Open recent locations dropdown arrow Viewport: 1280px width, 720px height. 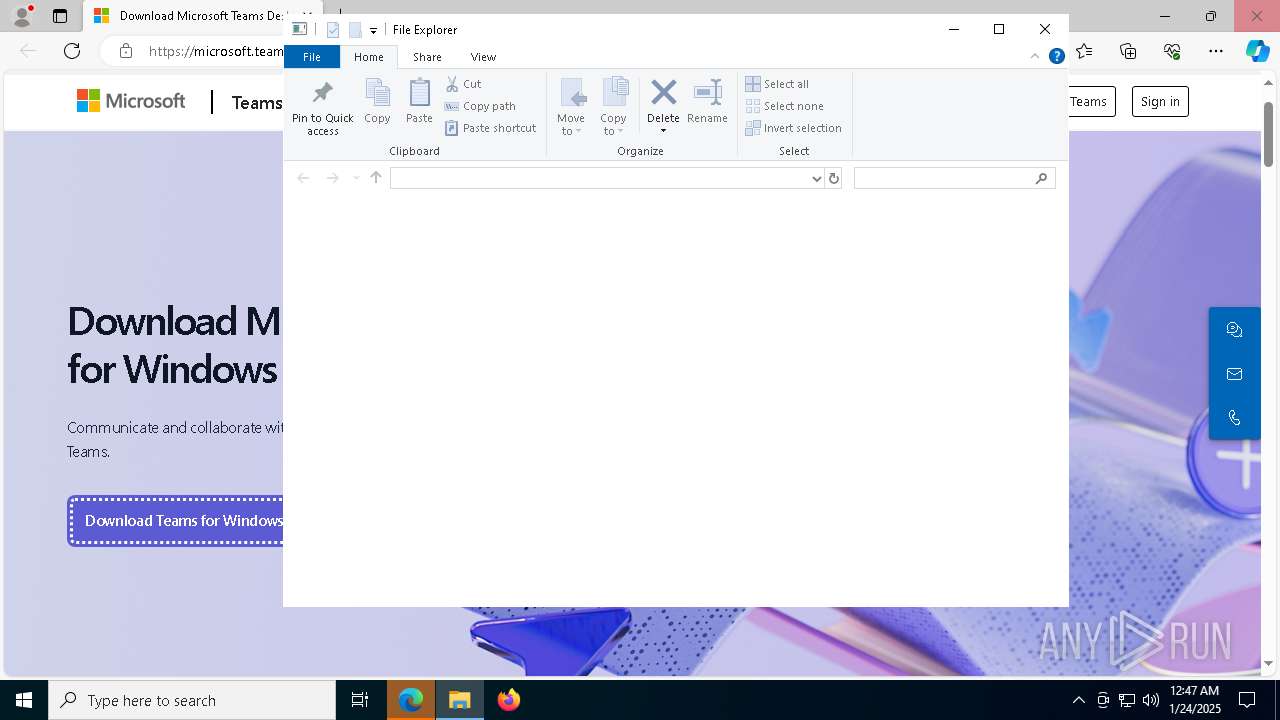click(x=355, y=178)
